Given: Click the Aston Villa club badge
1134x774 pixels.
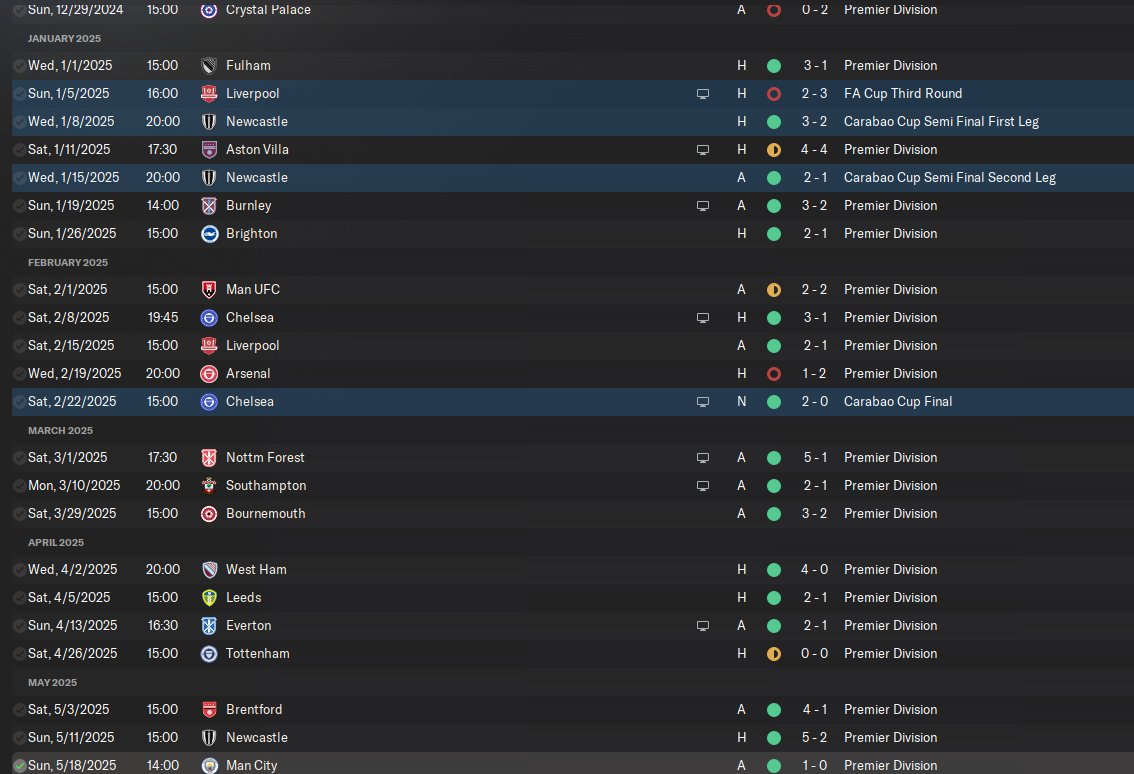Looking at the screenshot, I should point(209,149).
